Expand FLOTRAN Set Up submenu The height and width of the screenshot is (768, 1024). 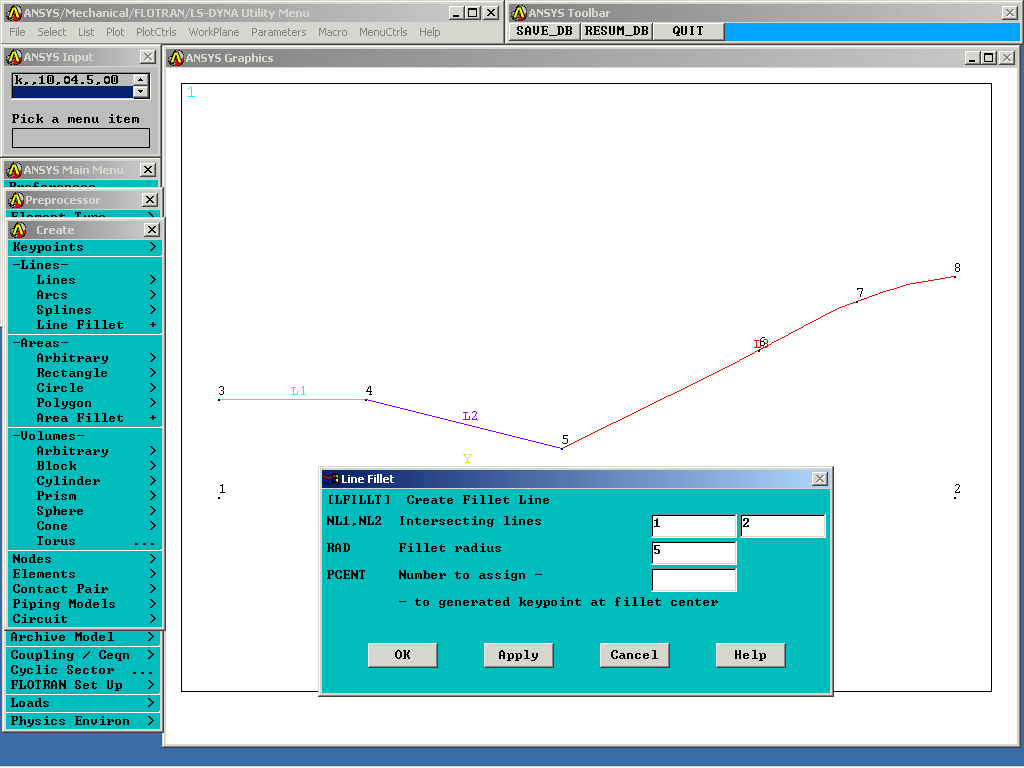(82, 686)
